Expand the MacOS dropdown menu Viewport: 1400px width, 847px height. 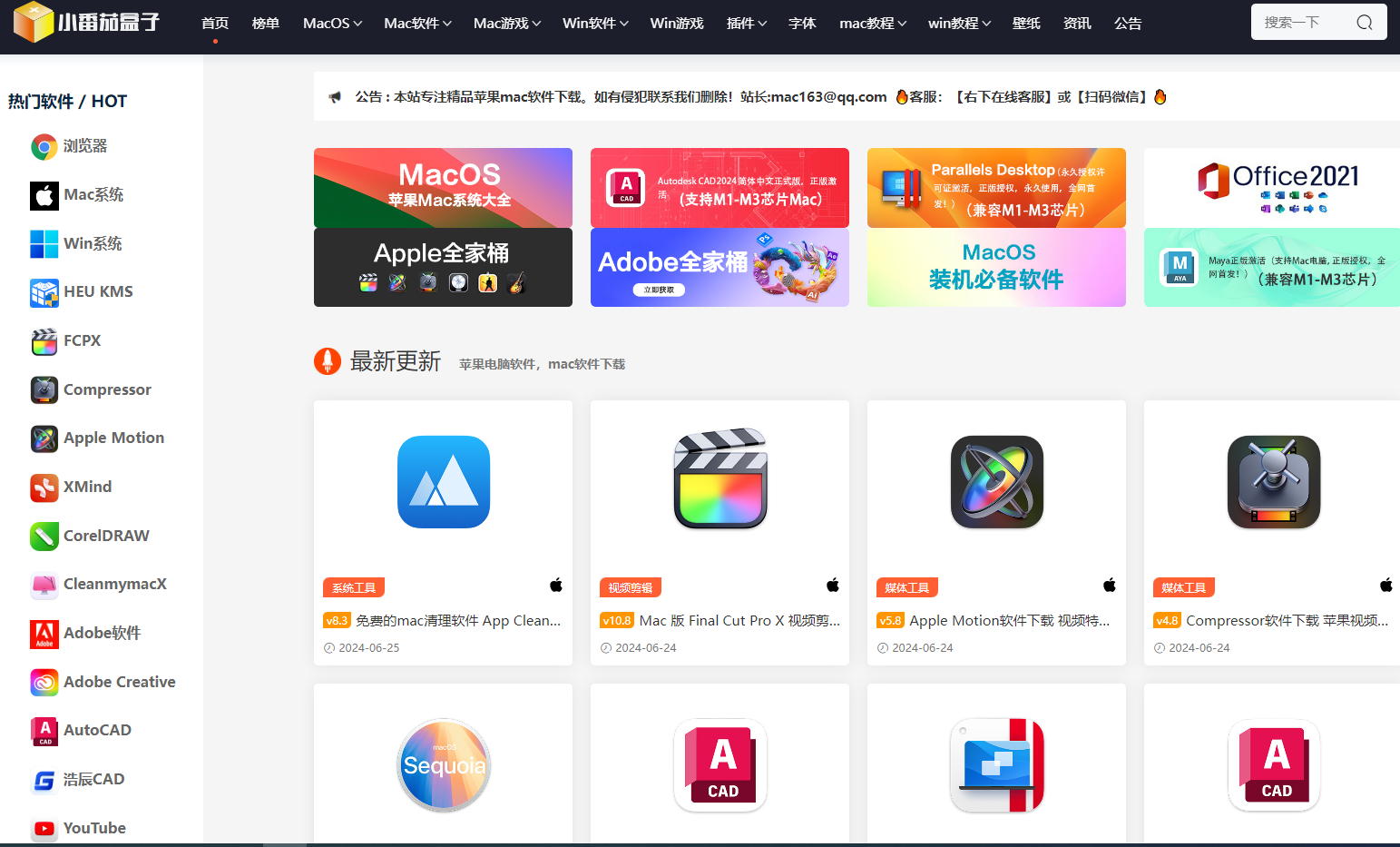332,24
